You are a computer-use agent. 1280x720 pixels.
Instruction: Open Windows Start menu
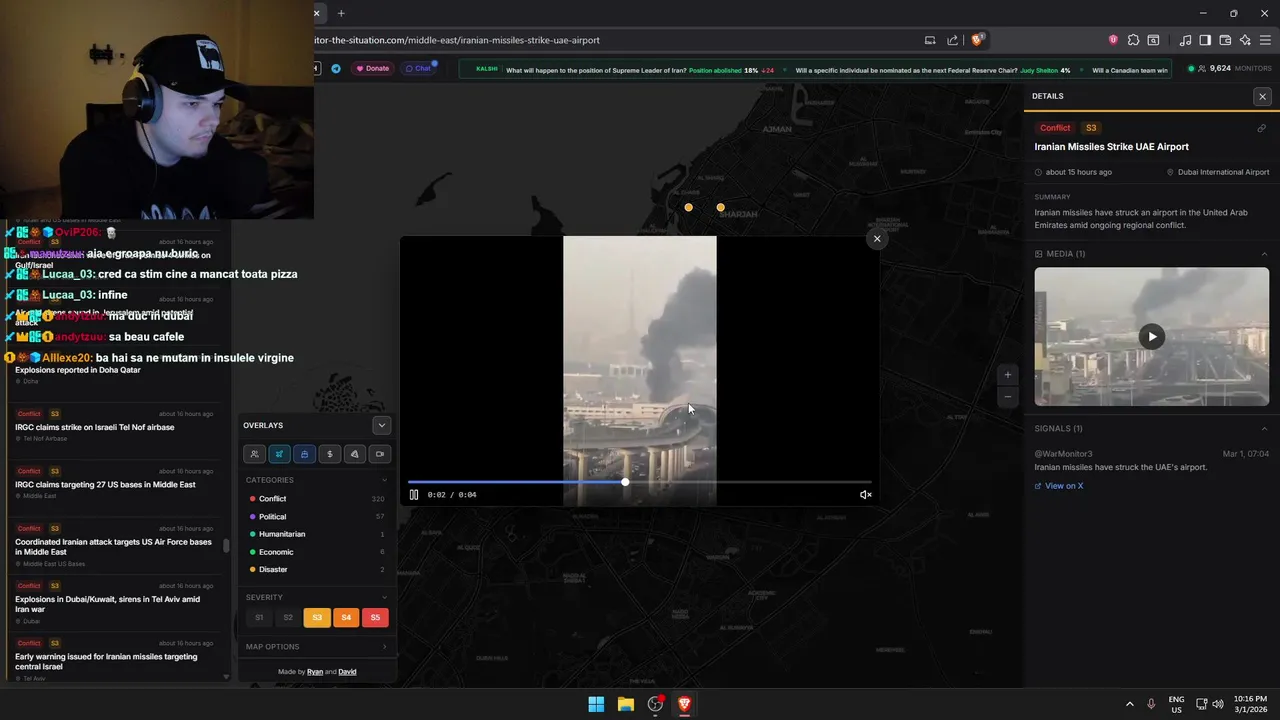[x=596, y=704]
